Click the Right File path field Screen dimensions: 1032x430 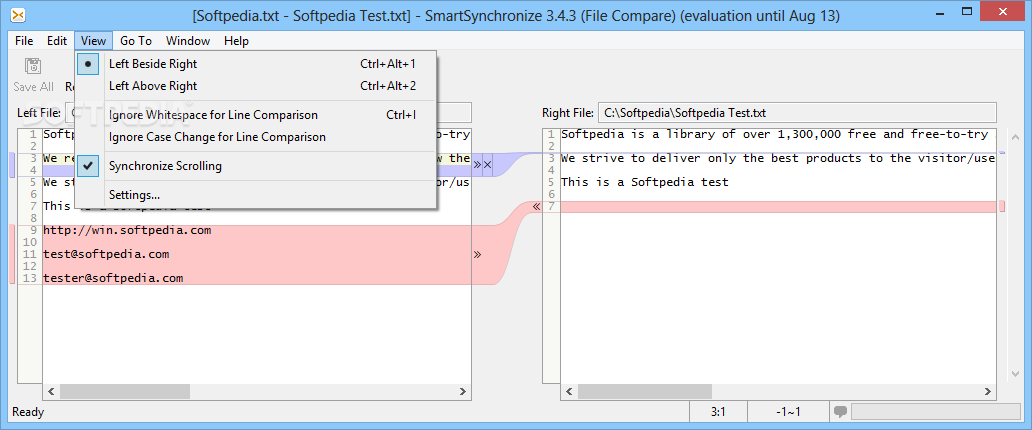click(797, 113)
